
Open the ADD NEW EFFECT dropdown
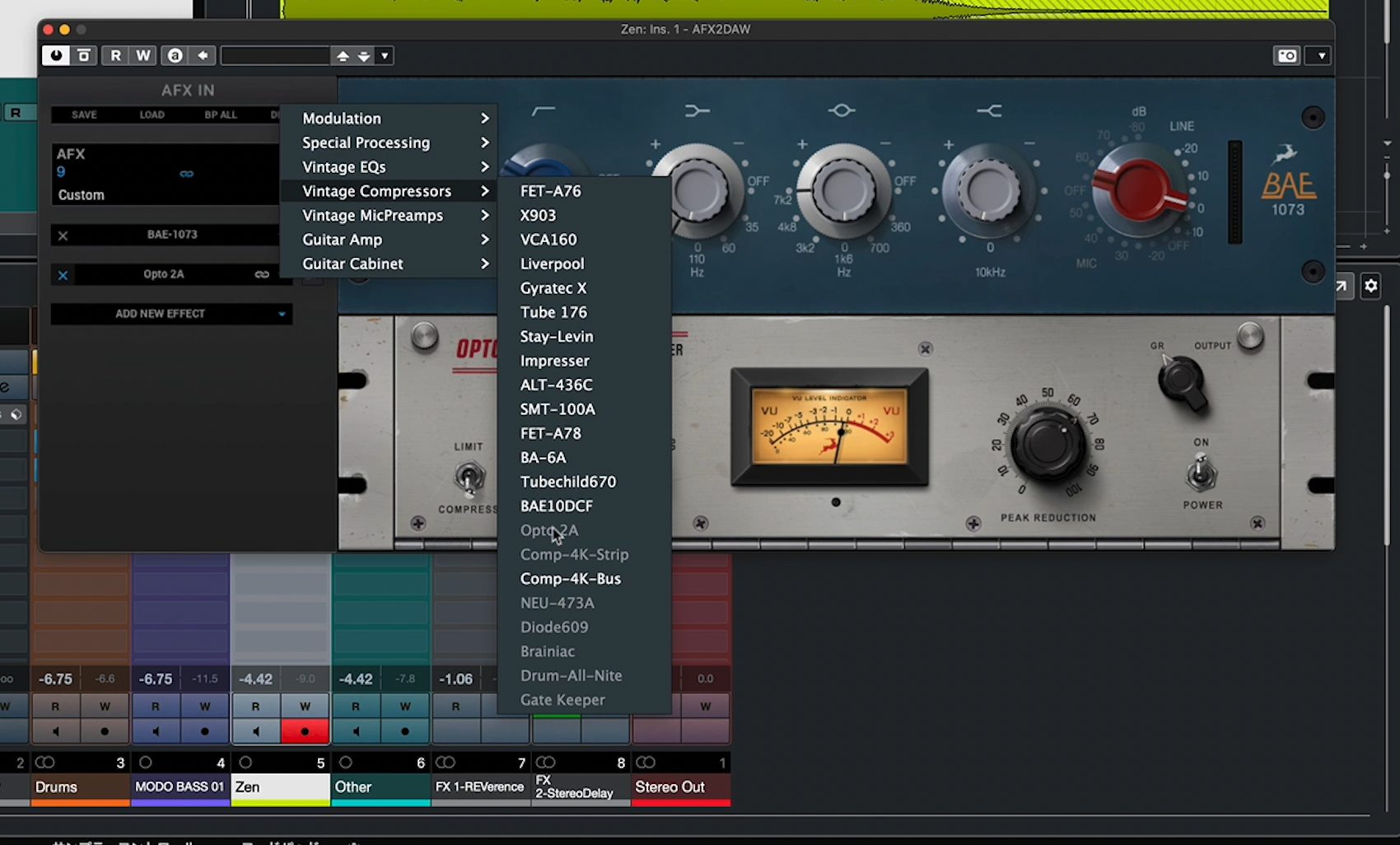(171, 314)
